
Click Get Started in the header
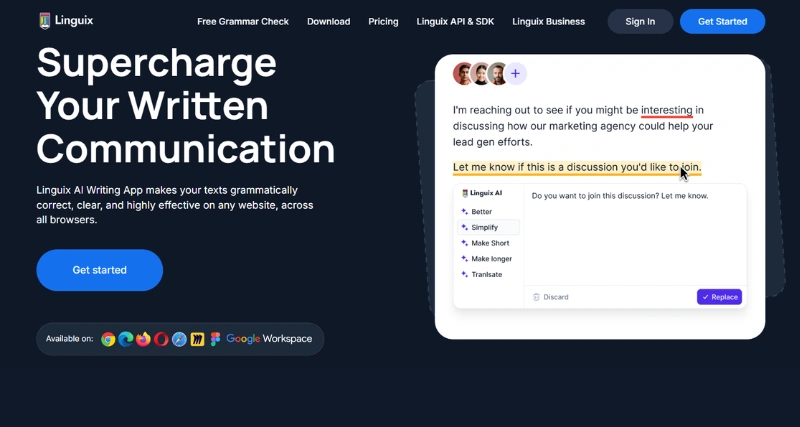tap(722, 21)
